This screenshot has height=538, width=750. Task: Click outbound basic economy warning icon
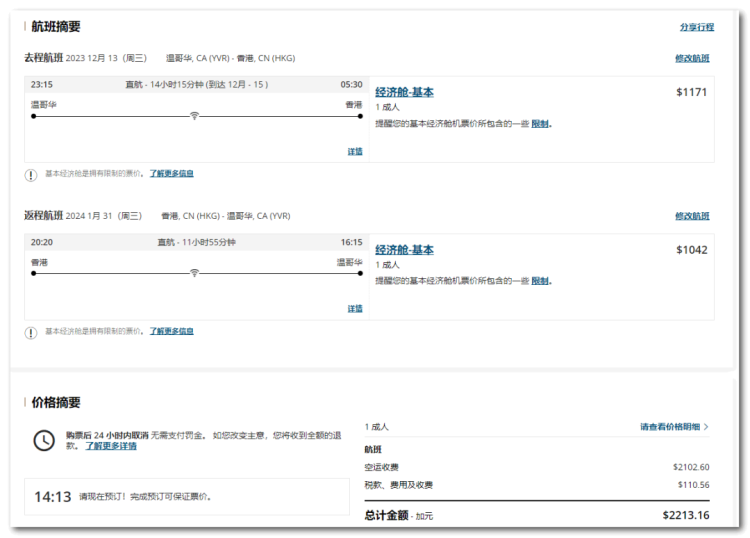coord(31,174)
